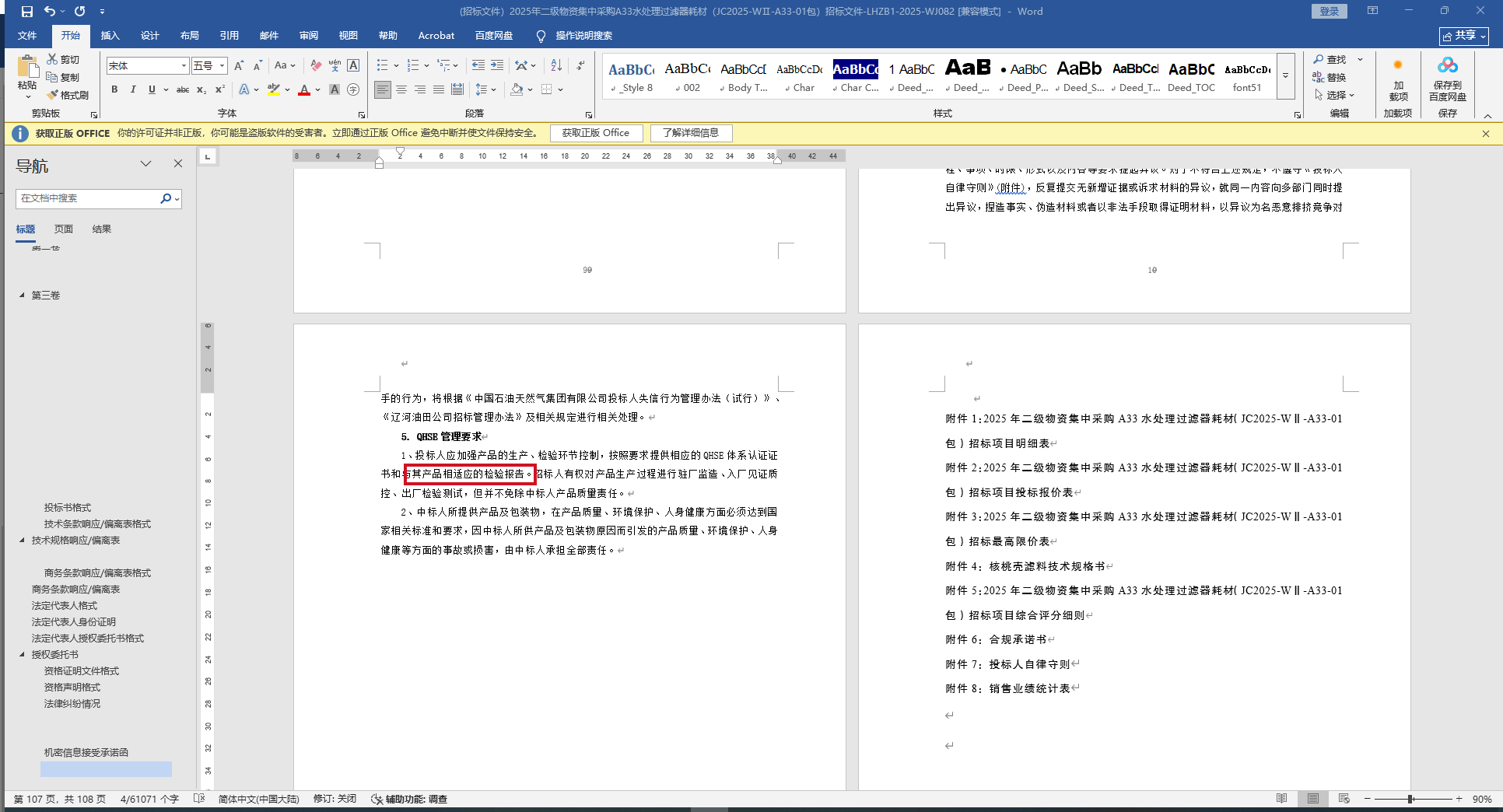This screenshot has width=1503, height=812.
Task: Open phonetic guide (wén) tool
Action: click(335, 65)
